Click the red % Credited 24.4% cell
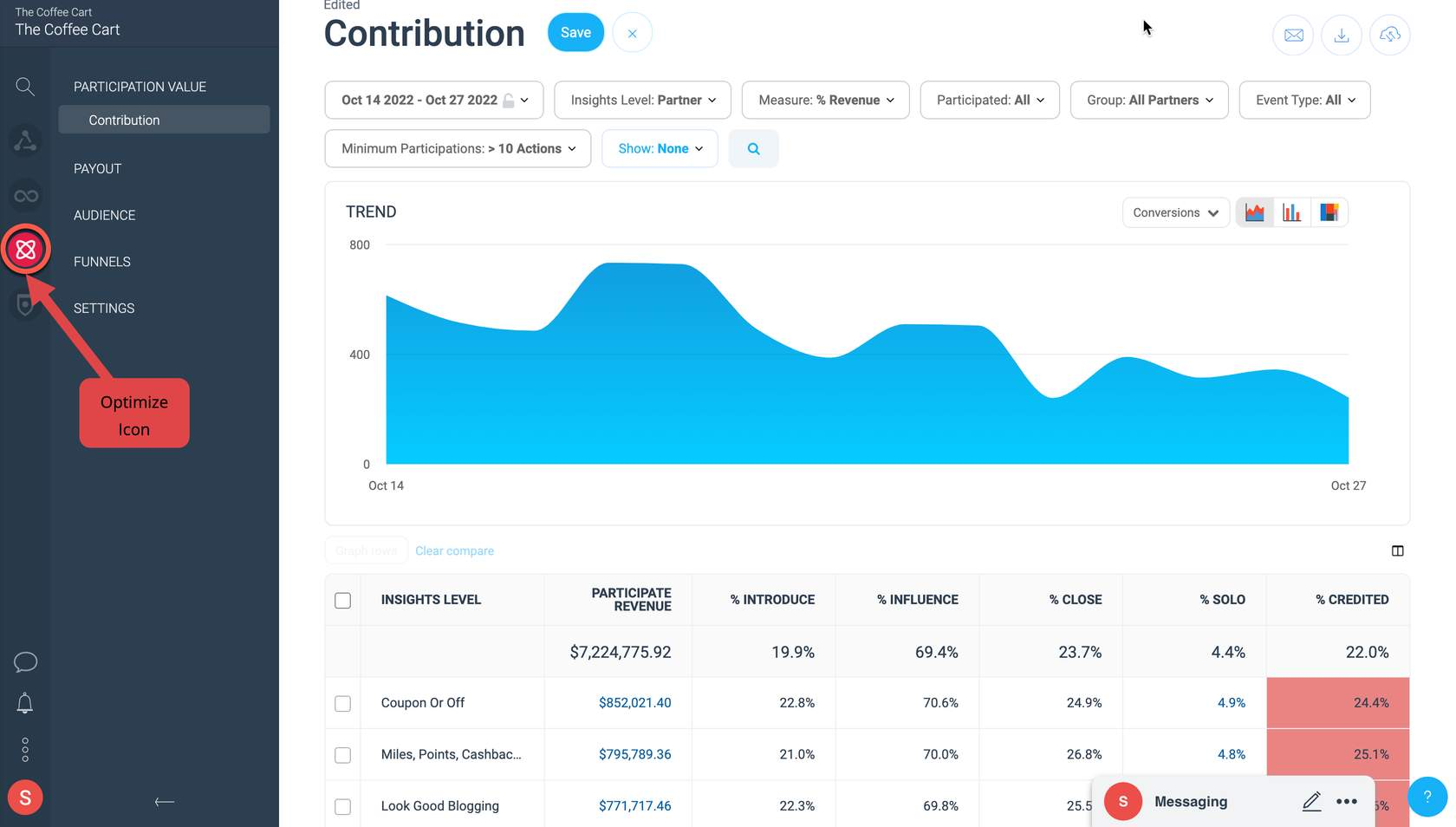Viewport: 1456px width, 827px height. coord(1337,703)
